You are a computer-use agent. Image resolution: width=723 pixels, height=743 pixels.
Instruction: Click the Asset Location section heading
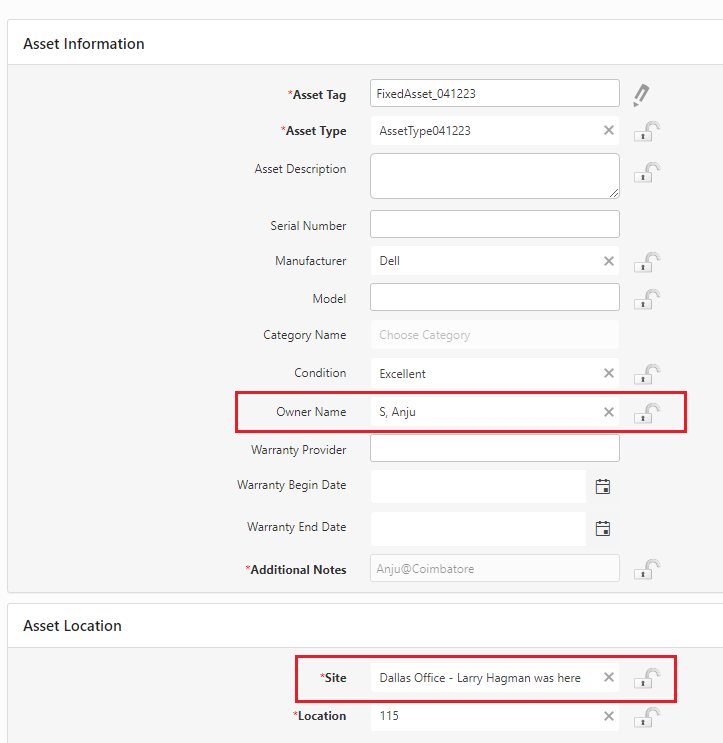(x=72, y=625)
